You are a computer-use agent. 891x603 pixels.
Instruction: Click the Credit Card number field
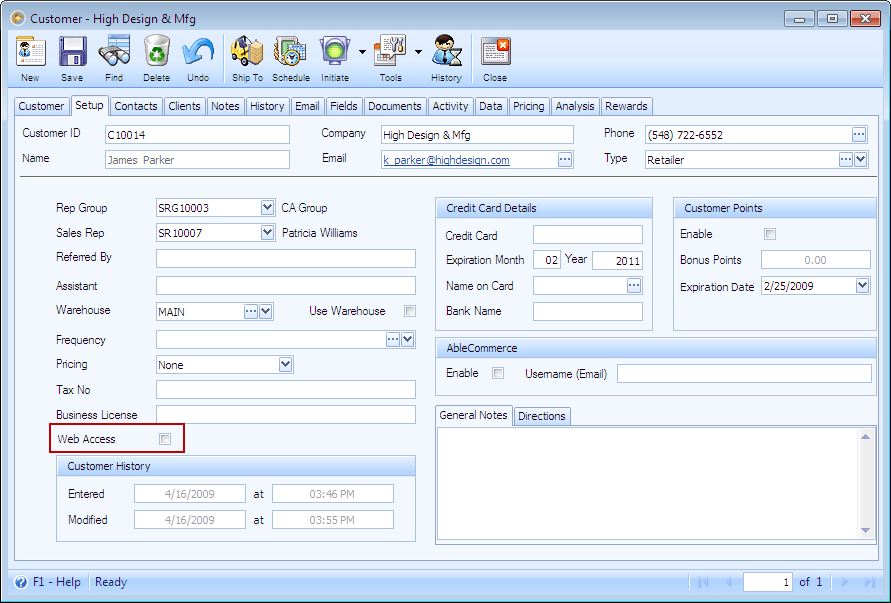[x=588, y=235]
